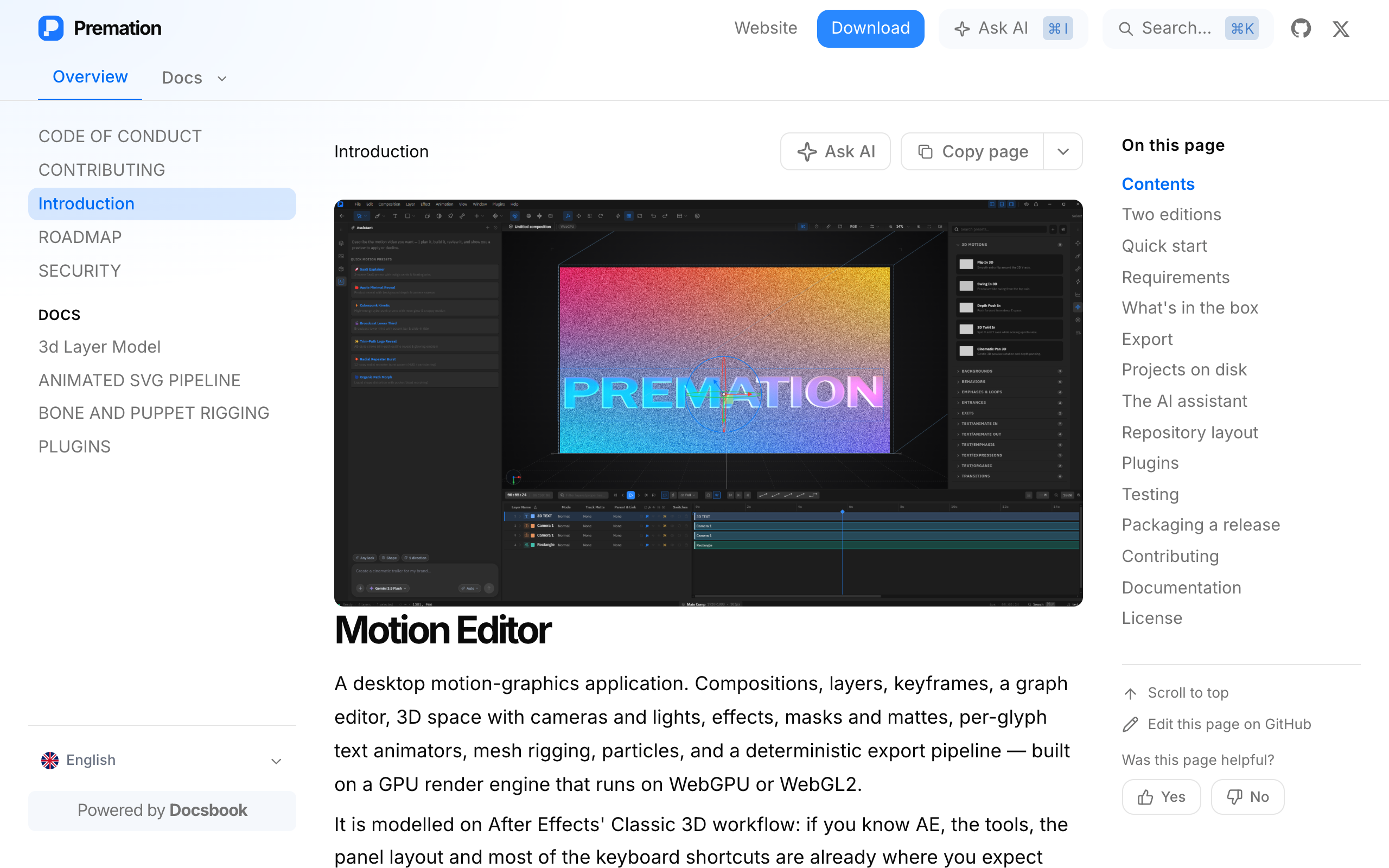The height and width of the screenshot is (868, 1389).
Task: Click the pencil icon for Edit on GitHub
Action: point(1130,724)
